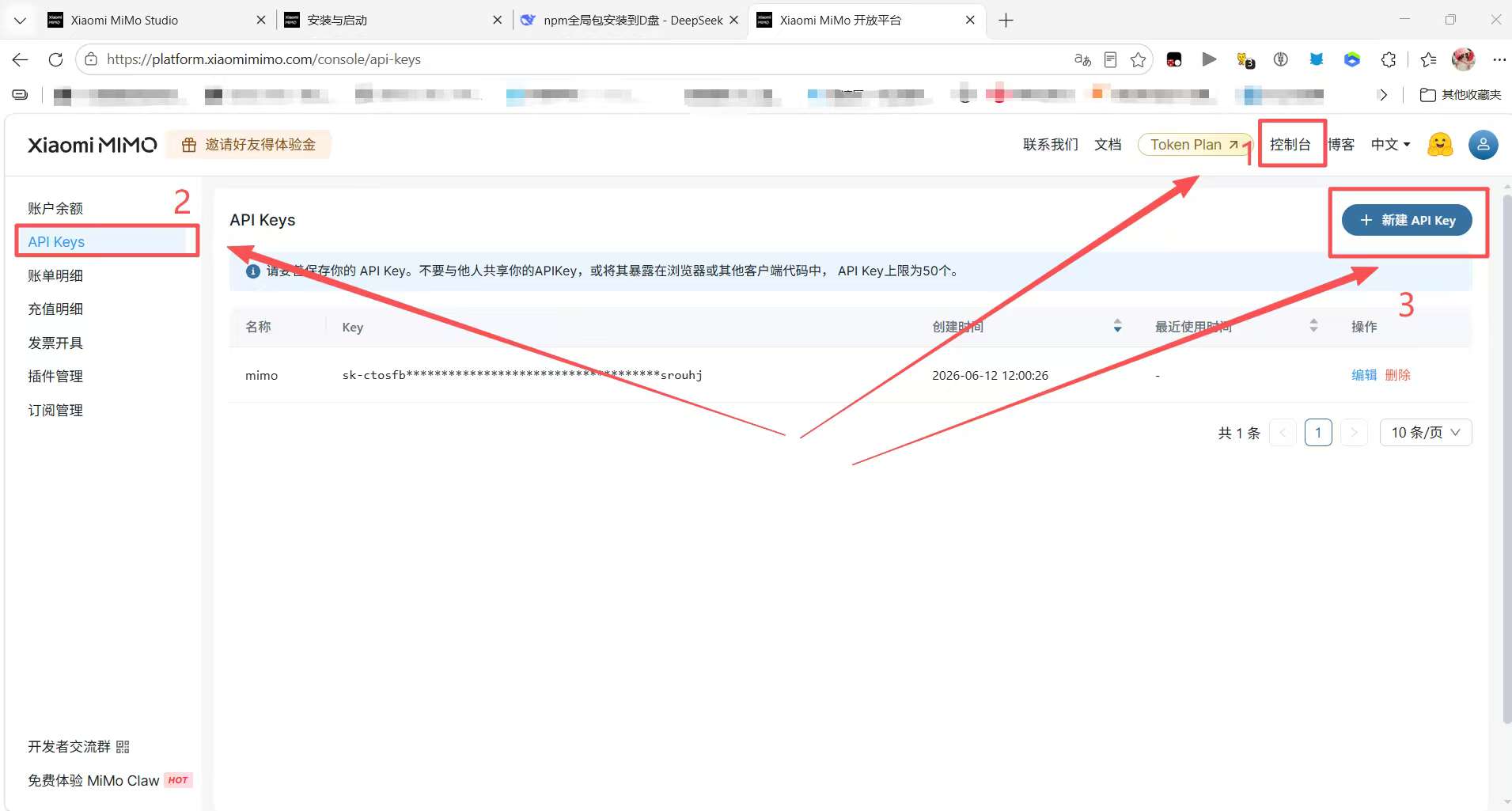This screenshot has height=811, width=1512.
Task: Open browser sidebar tab actions icon
Action: pyautogui.click(x=21, y=95)
